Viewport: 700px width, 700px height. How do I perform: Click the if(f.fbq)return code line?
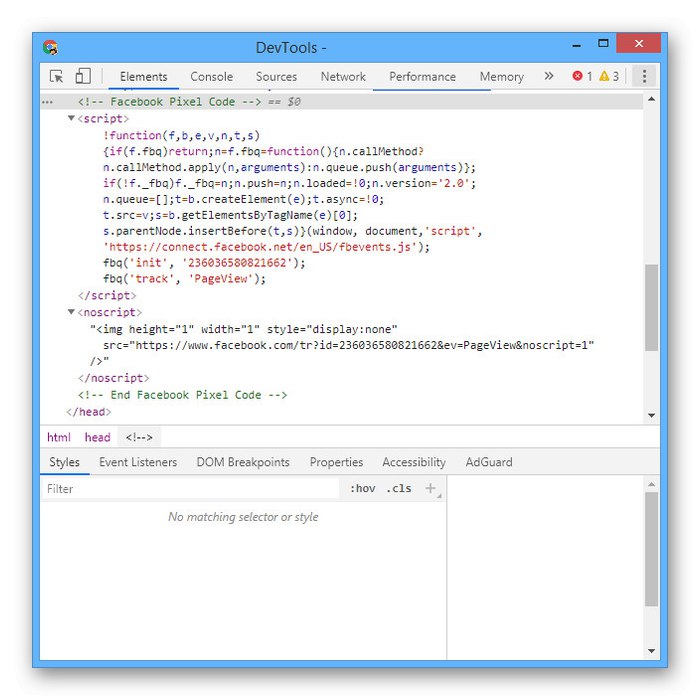pos(263,151)
